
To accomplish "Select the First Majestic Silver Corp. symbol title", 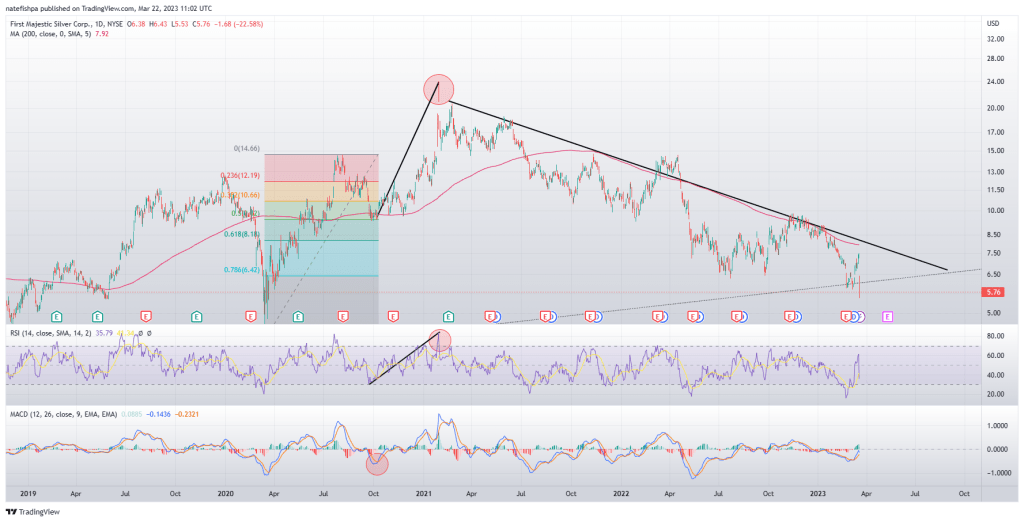I will click(49, 22).
